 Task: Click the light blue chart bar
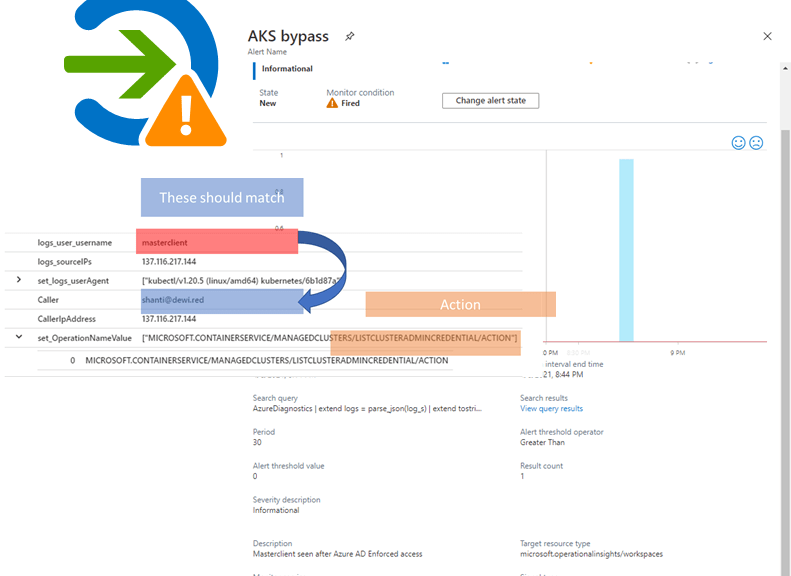(x=626, y=250)
